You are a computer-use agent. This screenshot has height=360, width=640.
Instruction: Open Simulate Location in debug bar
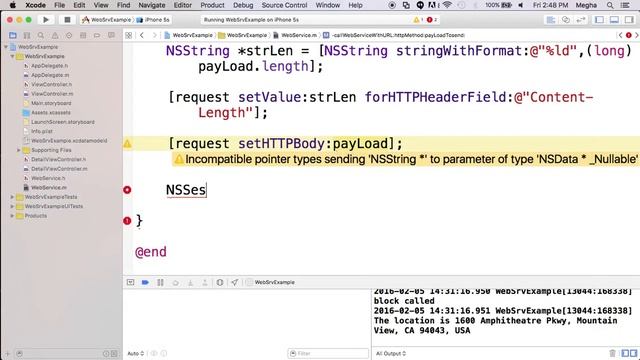(234, 282)
